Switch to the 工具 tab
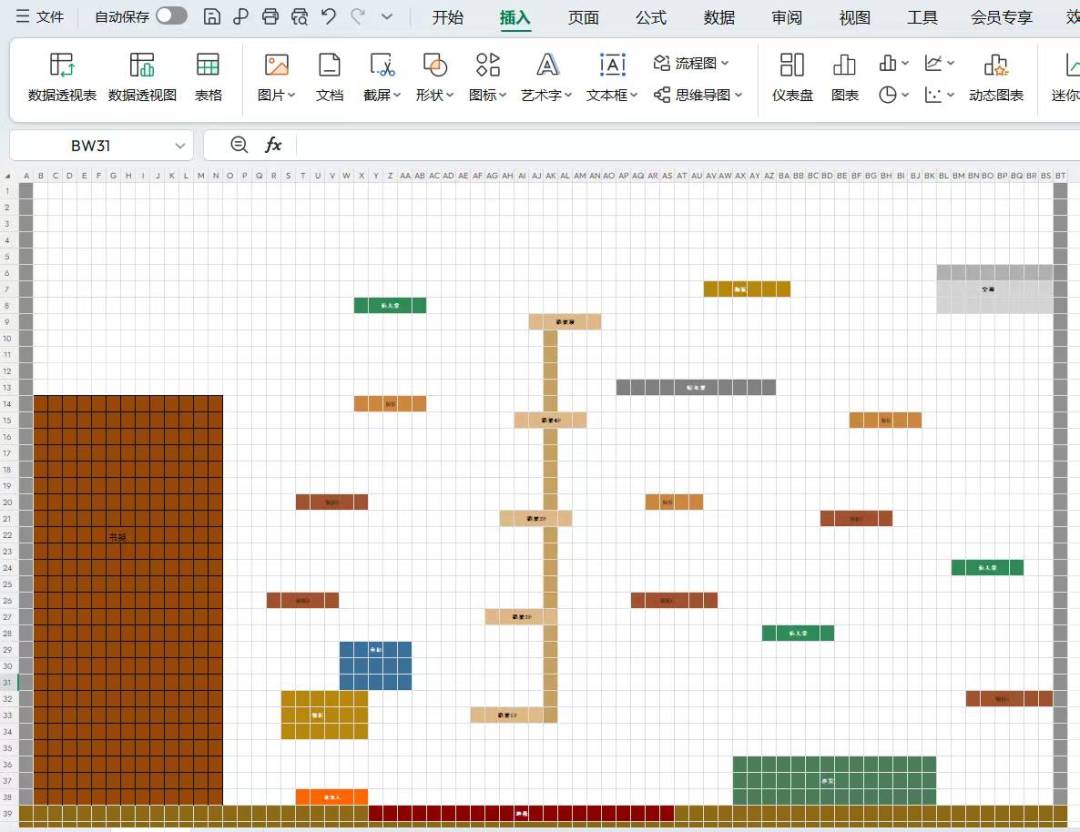This screenshot has height=832, width=1080. pos(922,17)
